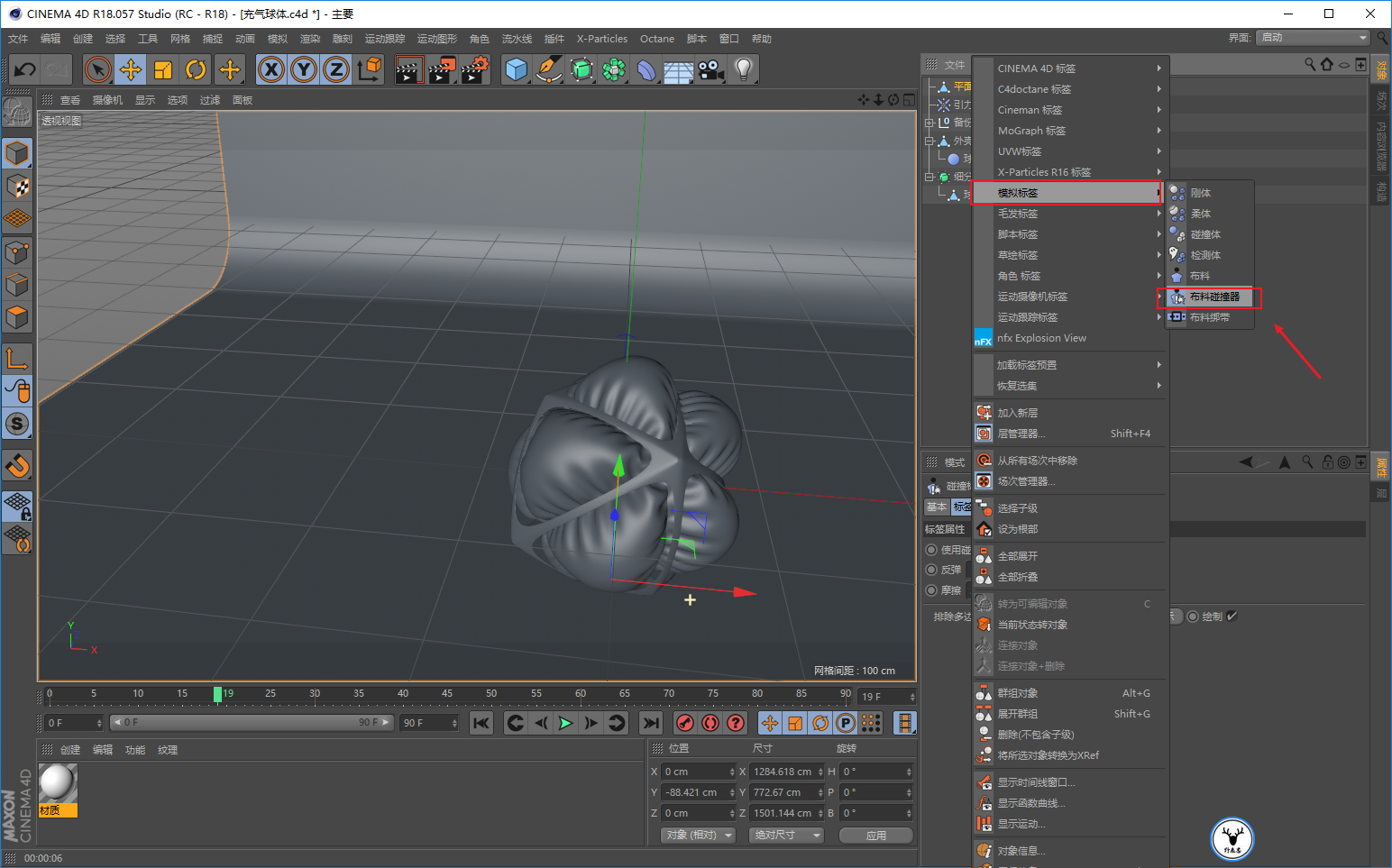Toggle autokeying in timeline controls
This screenshot has height=868, width=1392.
tap(710, 723)
